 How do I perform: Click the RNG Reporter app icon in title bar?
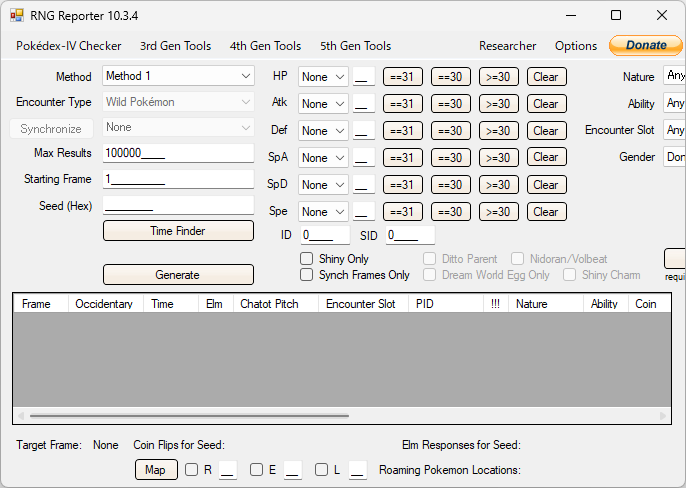(x=17, y=16)
